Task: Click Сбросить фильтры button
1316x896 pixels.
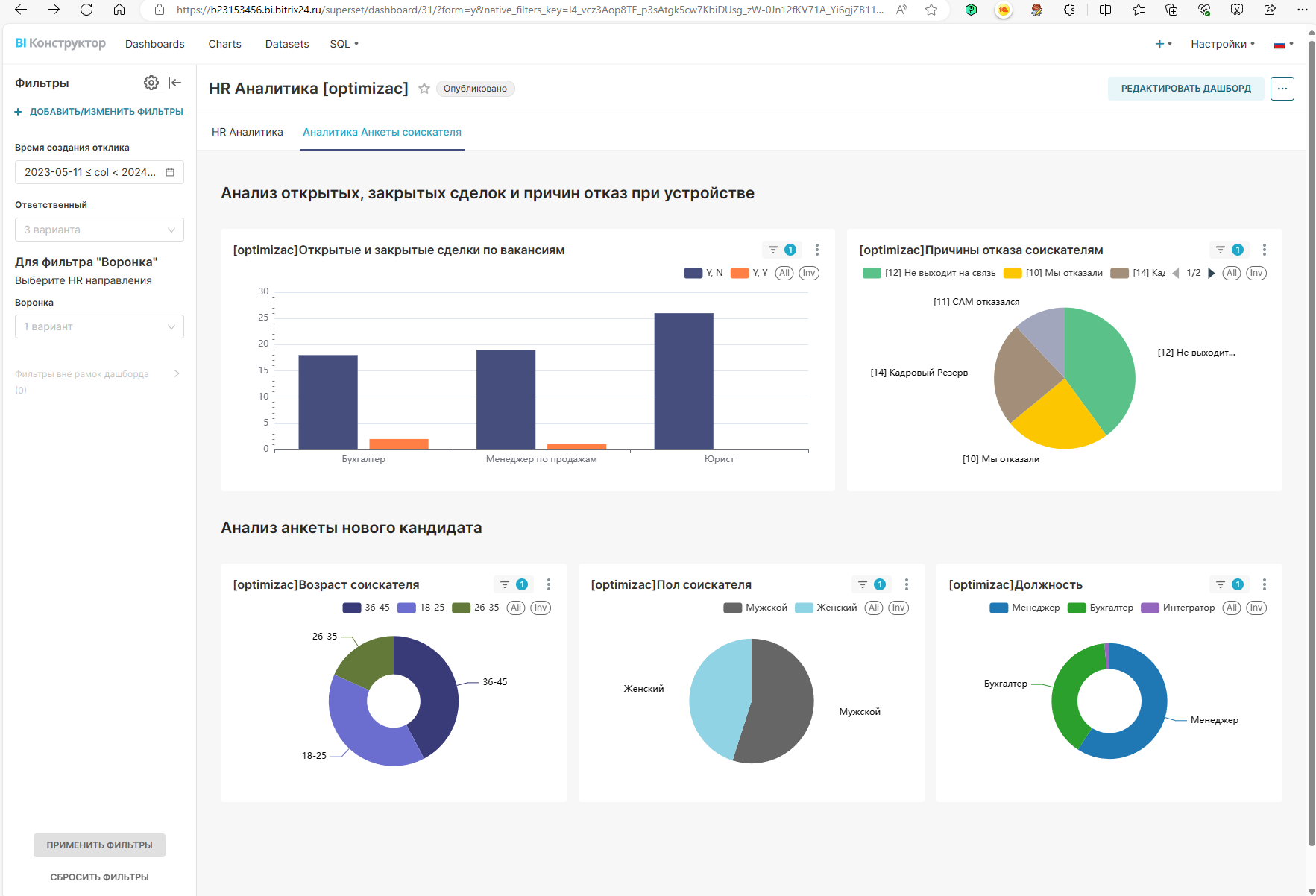Action: click(99, 877)
